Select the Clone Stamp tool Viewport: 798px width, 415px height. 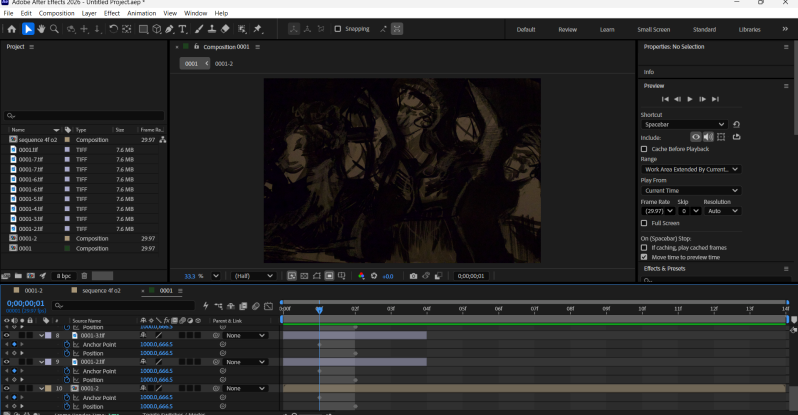coord(212,29)
